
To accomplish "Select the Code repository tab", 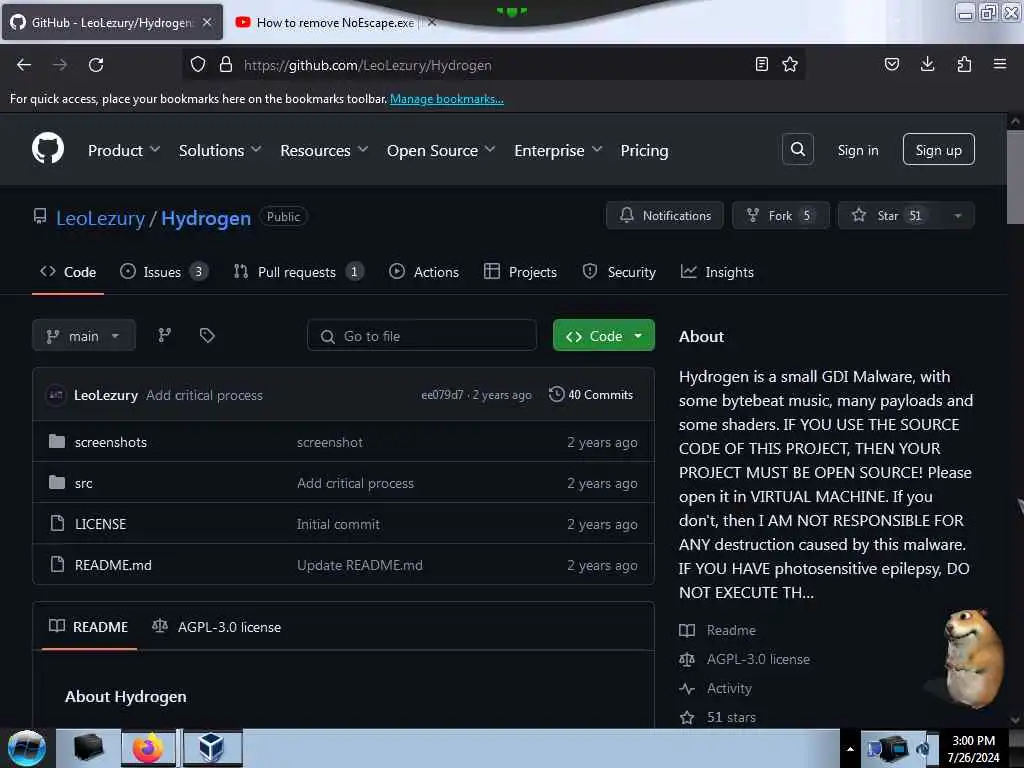I will click(68, 272).
